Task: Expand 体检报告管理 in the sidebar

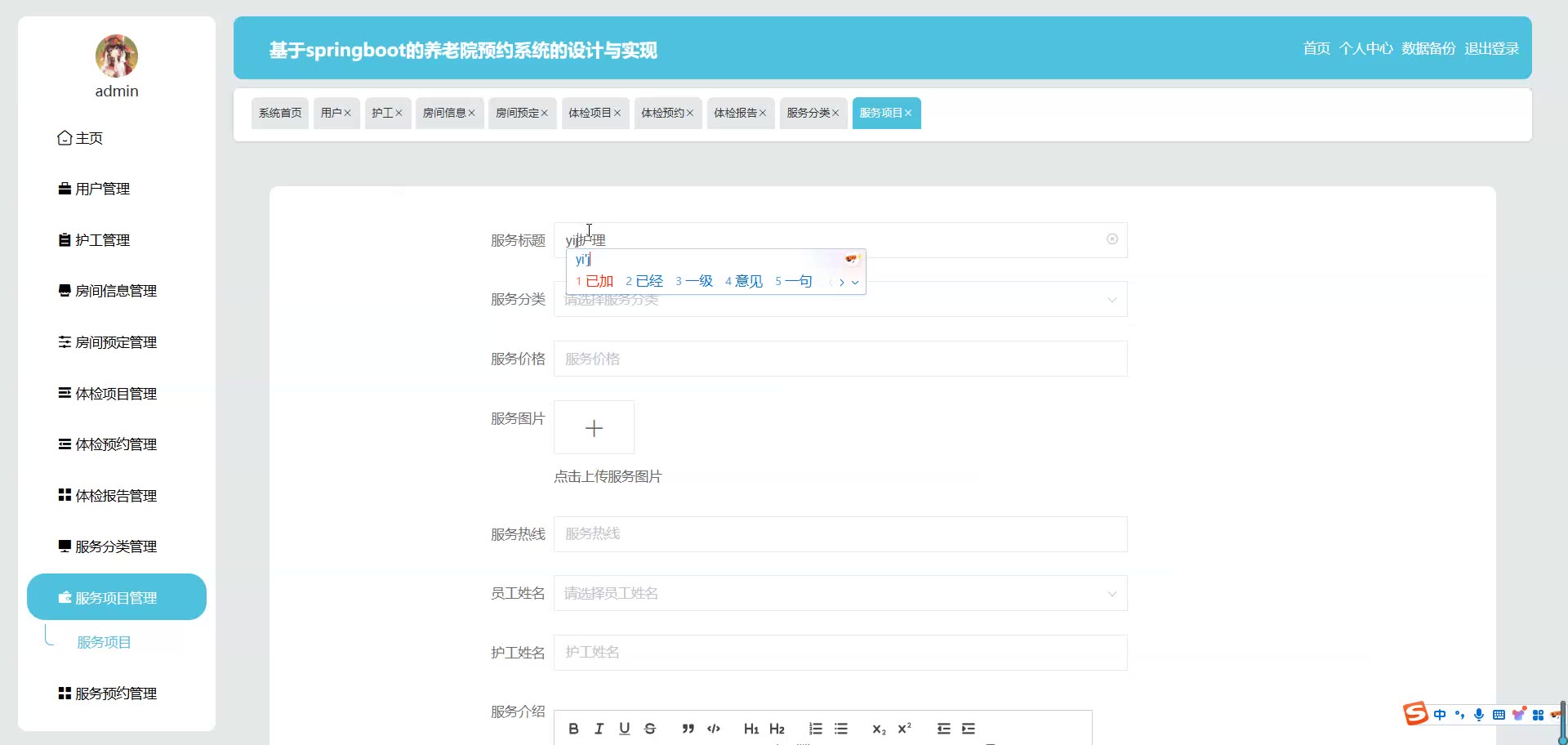Action: (117, 496)
